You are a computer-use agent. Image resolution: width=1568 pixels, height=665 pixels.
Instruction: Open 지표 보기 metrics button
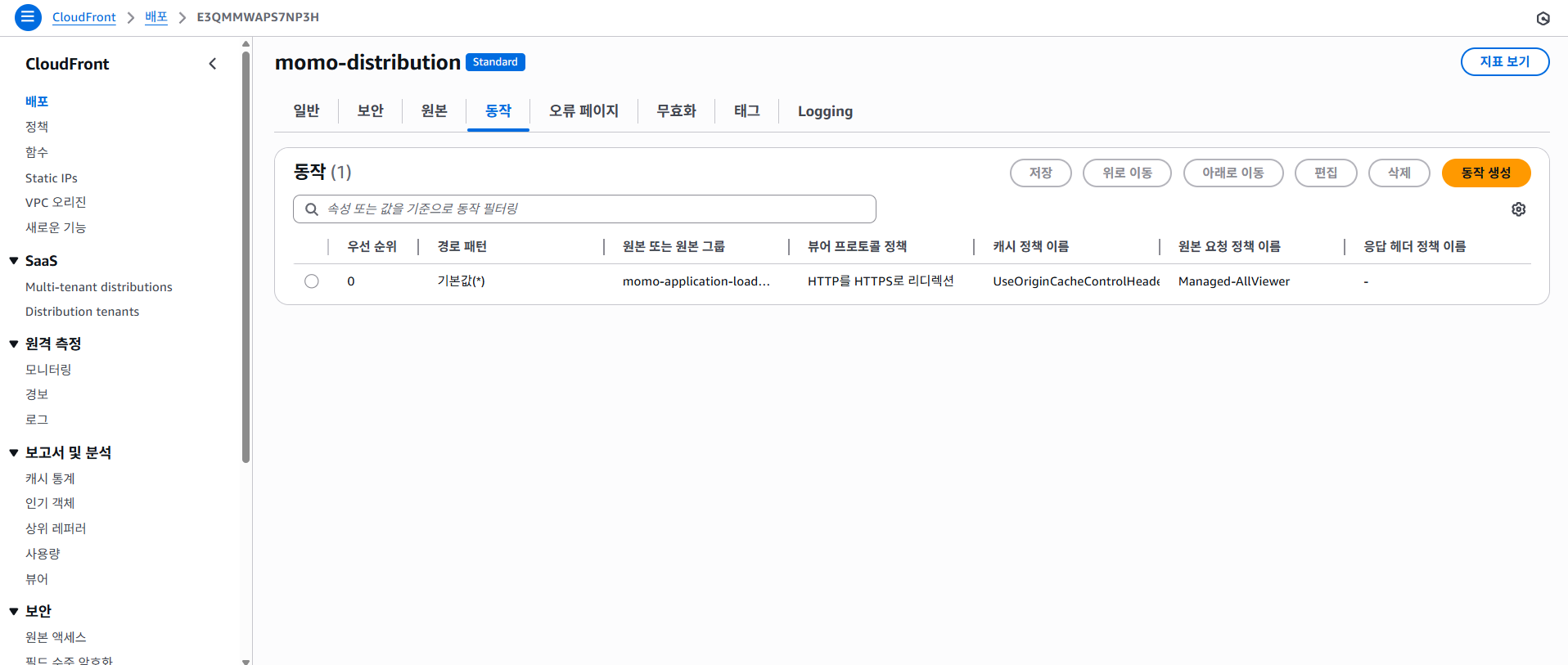coord(1505,61)
